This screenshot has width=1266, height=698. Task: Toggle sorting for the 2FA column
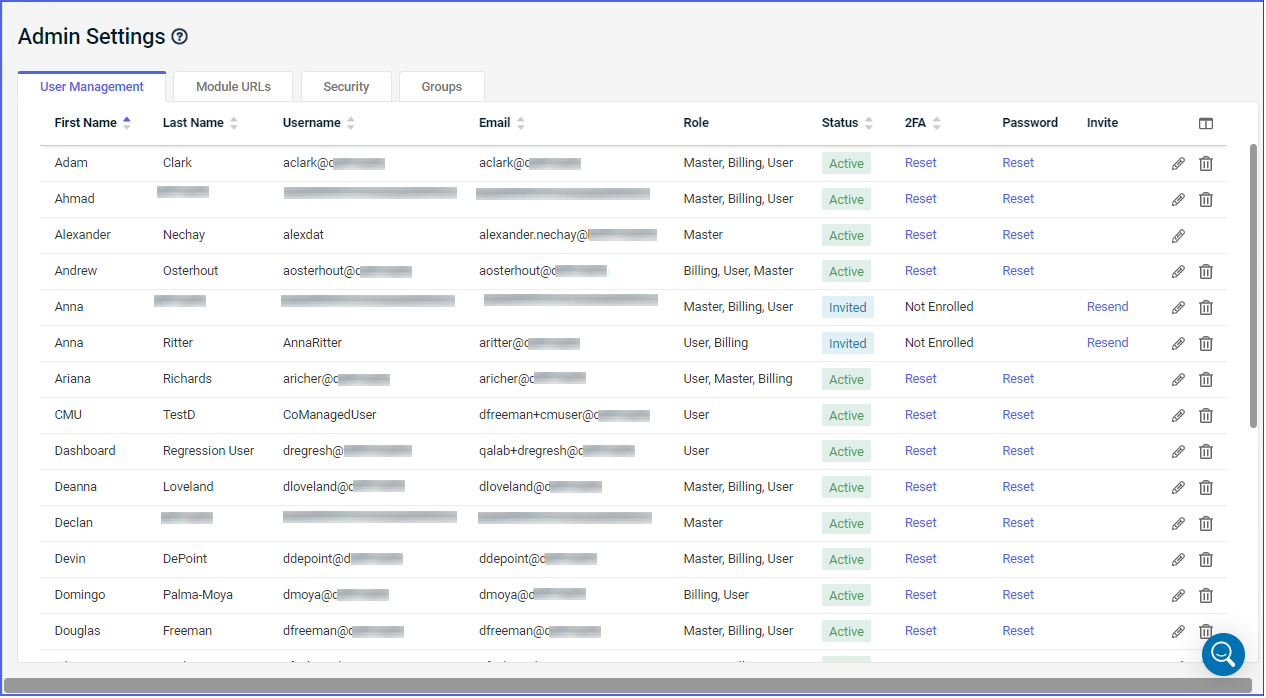coord(936,122)
